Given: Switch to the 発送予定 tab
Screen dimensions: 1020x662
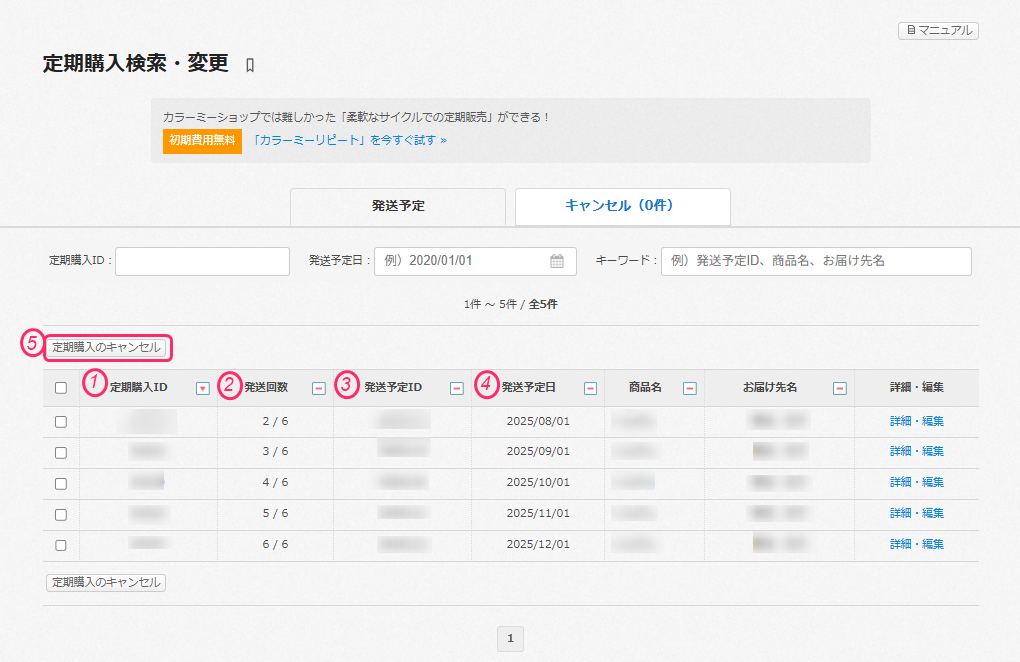Looking at the screenshot, I should coord(398,206).
